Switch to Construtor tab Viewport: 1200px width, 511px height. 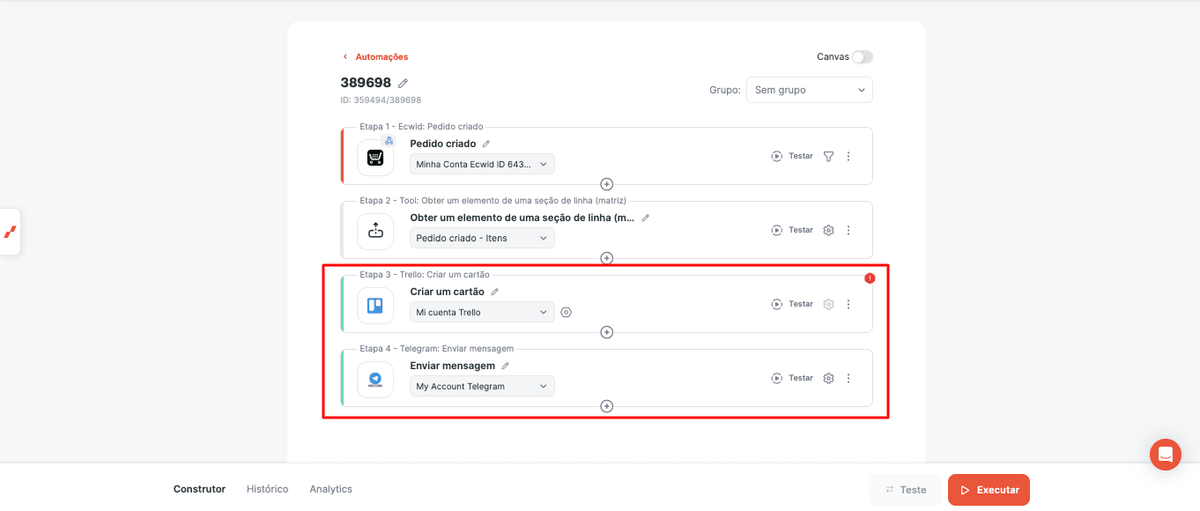[x=199, y=489]
